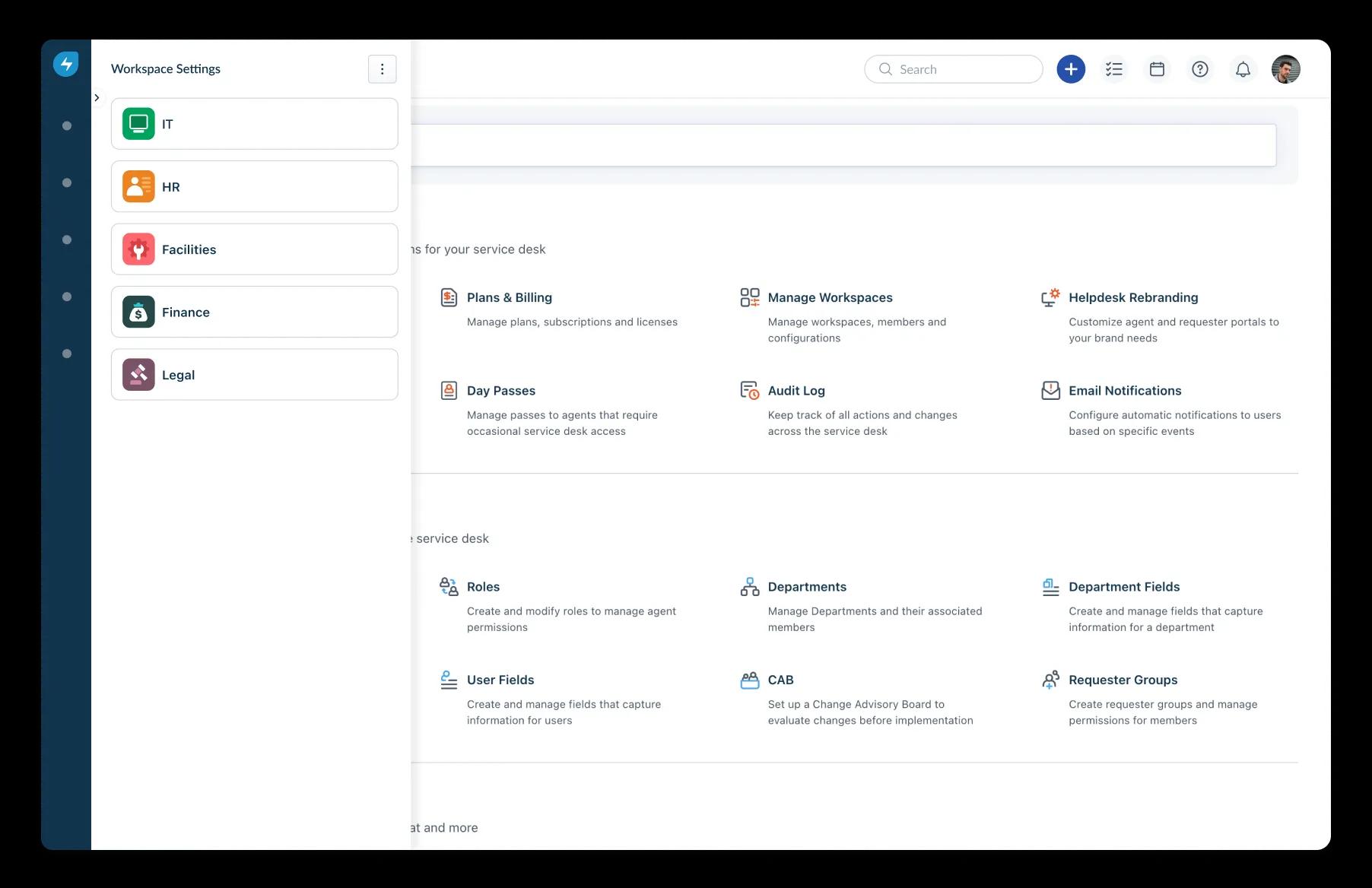
Task: Click the Requester Groups people icon
Action: (x=1050, y=680)
